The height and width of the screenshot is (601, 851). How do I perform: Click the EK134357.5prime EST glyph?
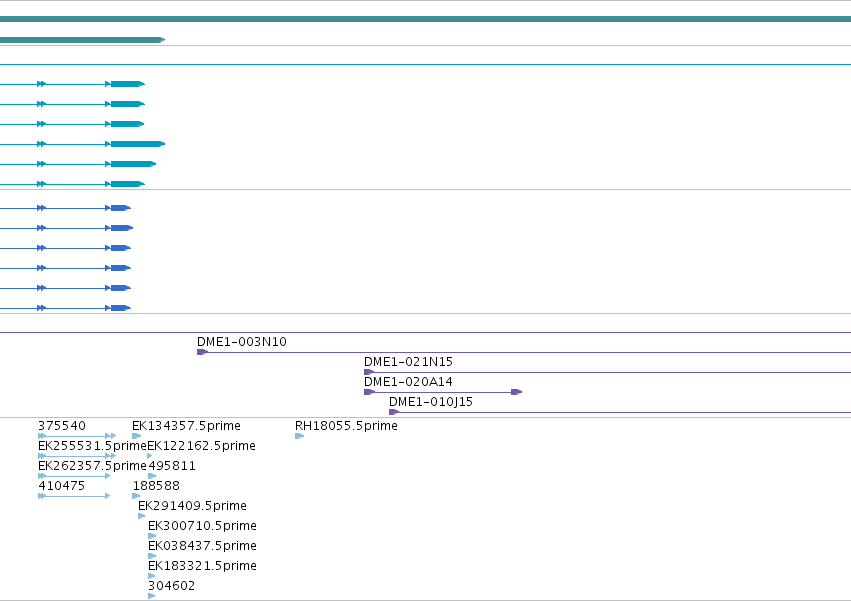point(137,436)
